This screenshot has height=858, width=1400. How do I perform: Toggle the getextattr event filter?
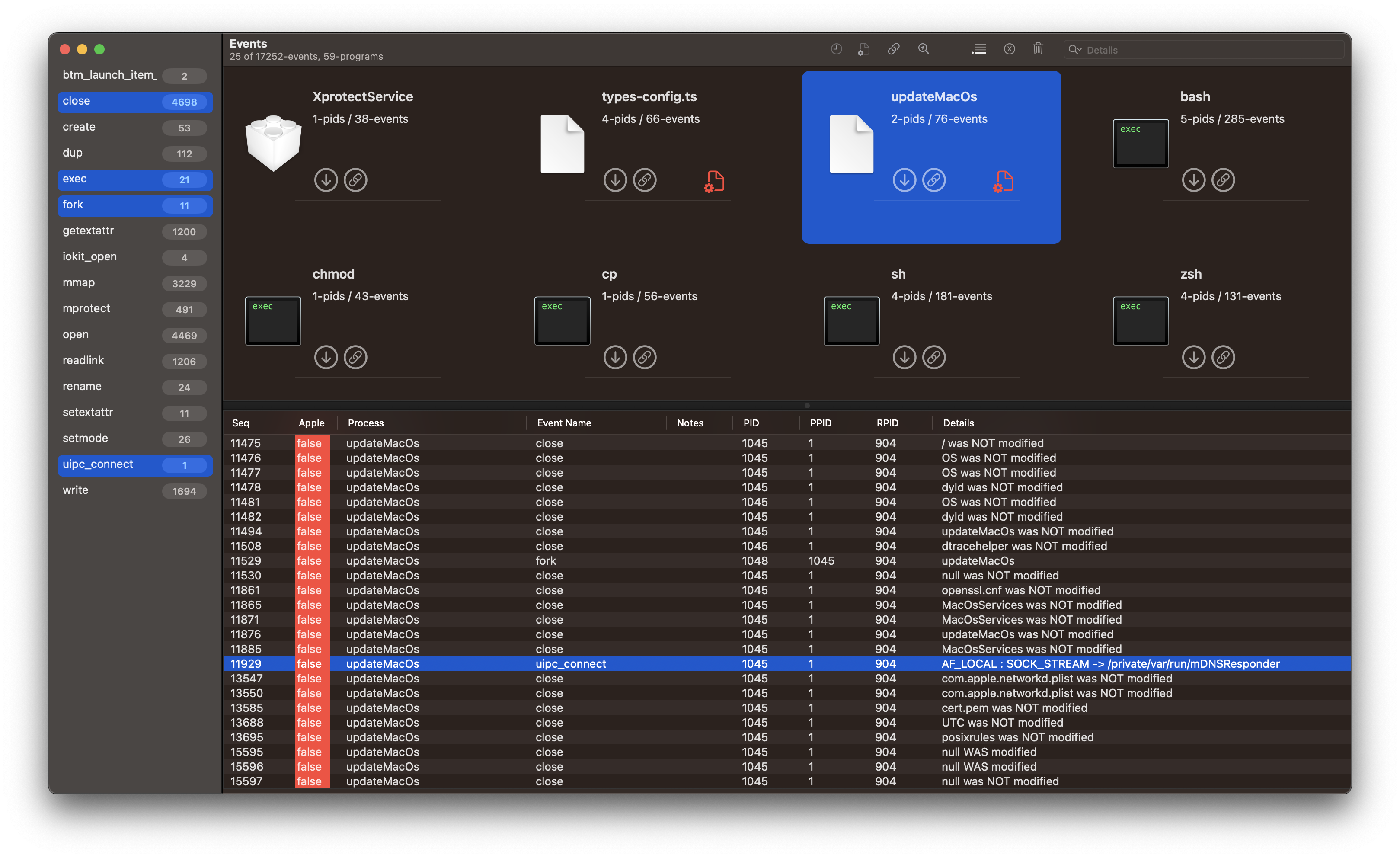135,231
